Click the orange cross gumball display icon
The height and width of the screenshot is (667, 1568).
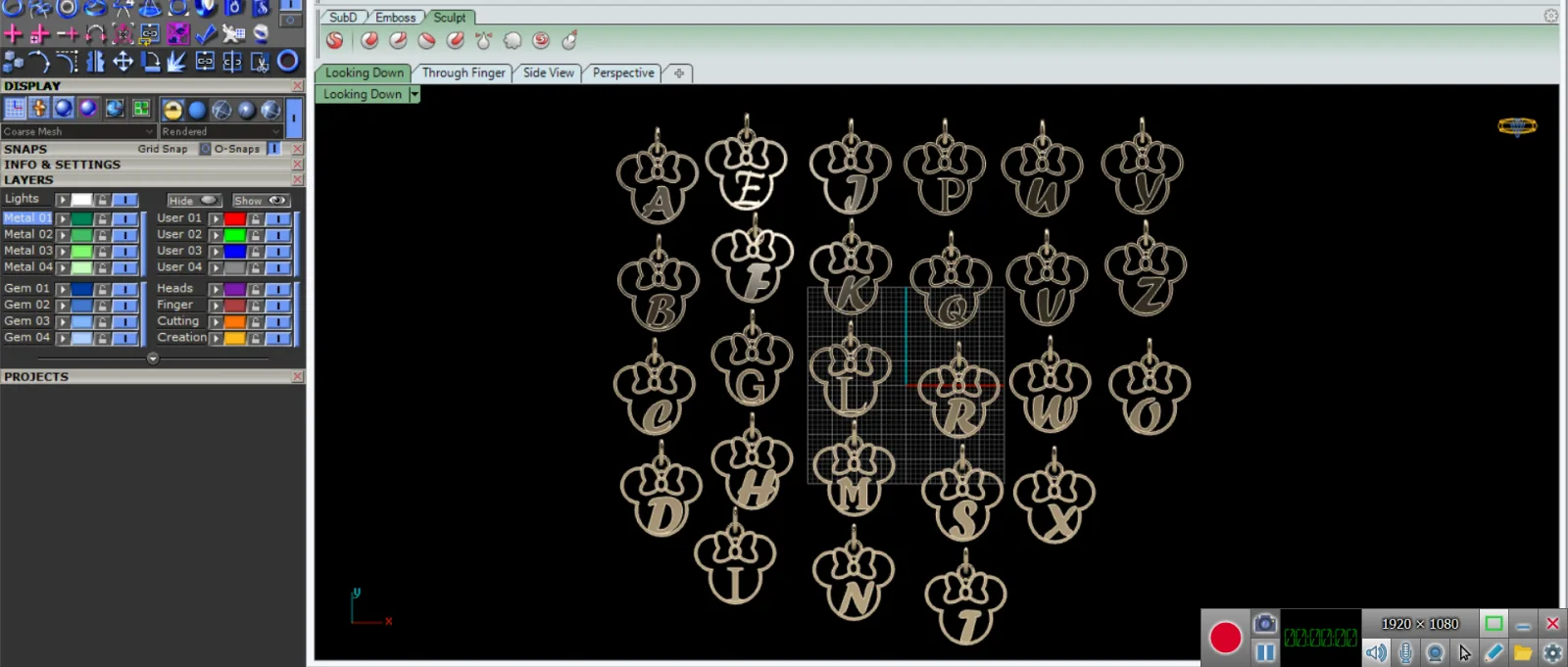(39, 109)
